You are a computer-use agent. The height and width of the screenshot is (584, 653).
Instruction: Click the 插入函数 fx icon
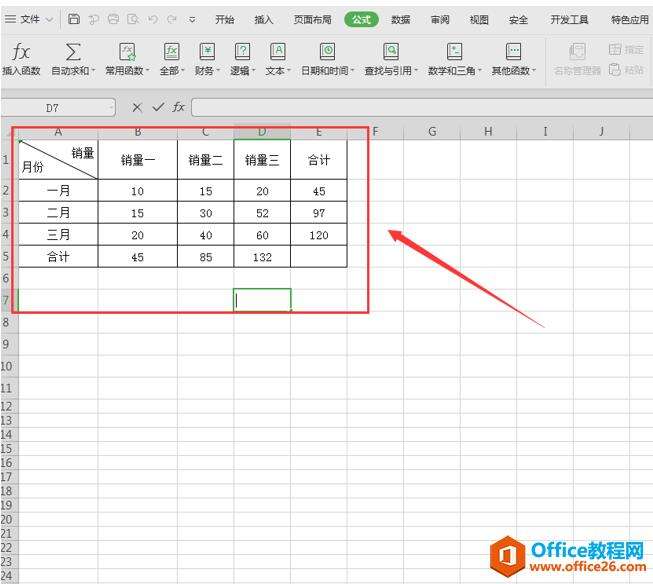coord(21,52)
